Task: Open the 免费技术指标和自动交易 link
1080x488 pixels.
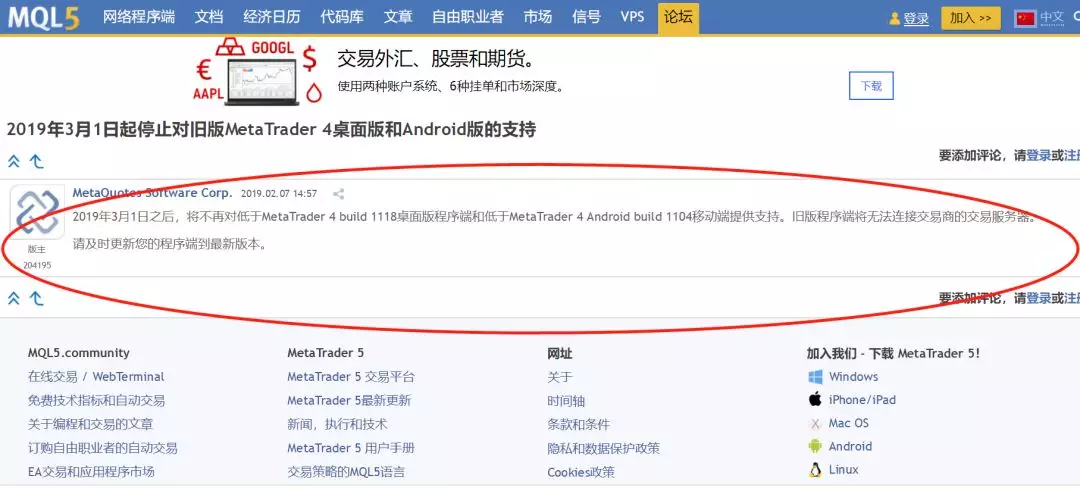Action: click(96, 401)
